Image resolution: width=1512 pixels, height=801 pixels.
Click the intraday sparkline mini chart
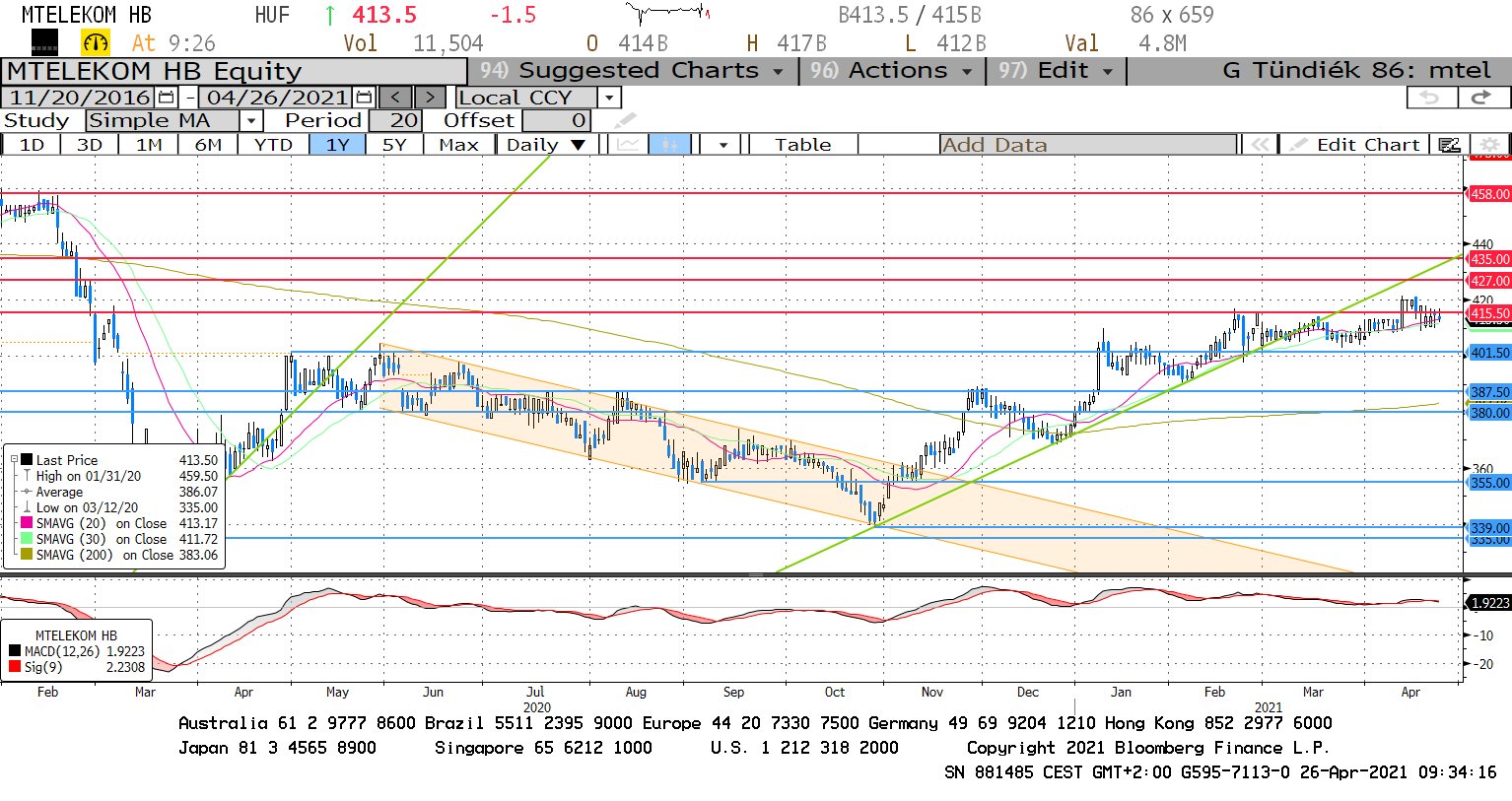click(x=667, y=14)
